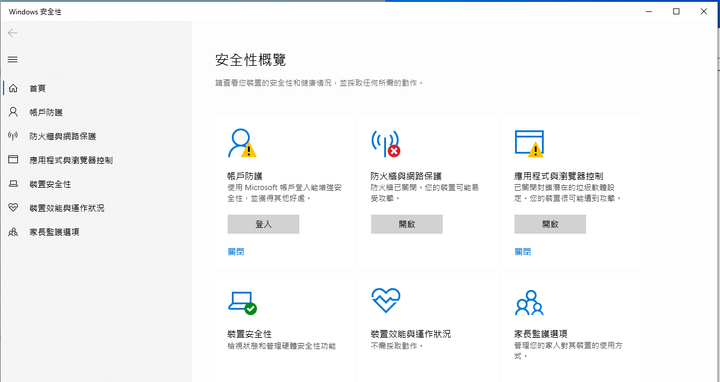Click the app browser control warning icon
This screenshot has height=382, width=720.
click(529, 143)
